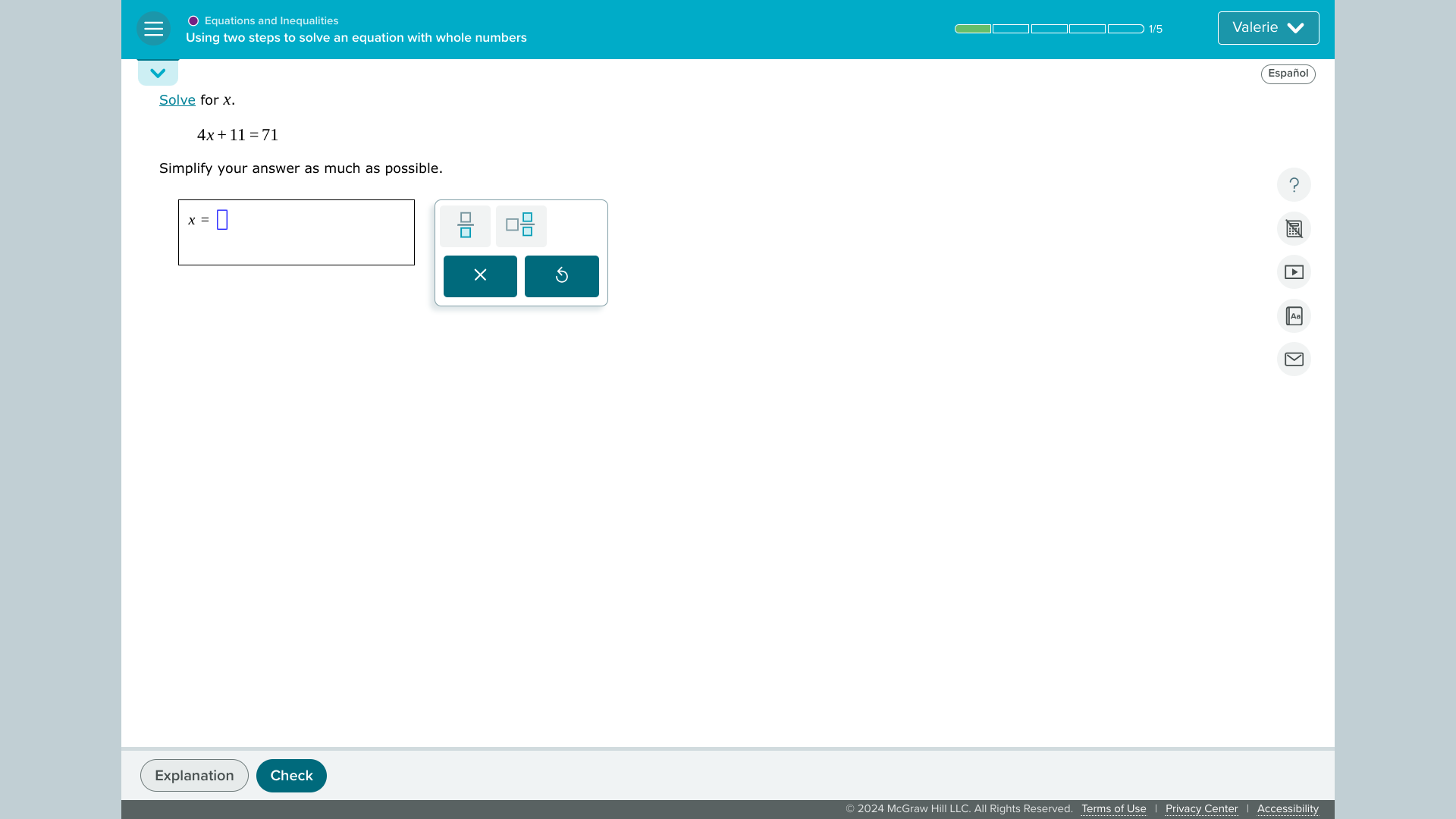
Task: Open the calculator tool
Action: (1294, 228)
